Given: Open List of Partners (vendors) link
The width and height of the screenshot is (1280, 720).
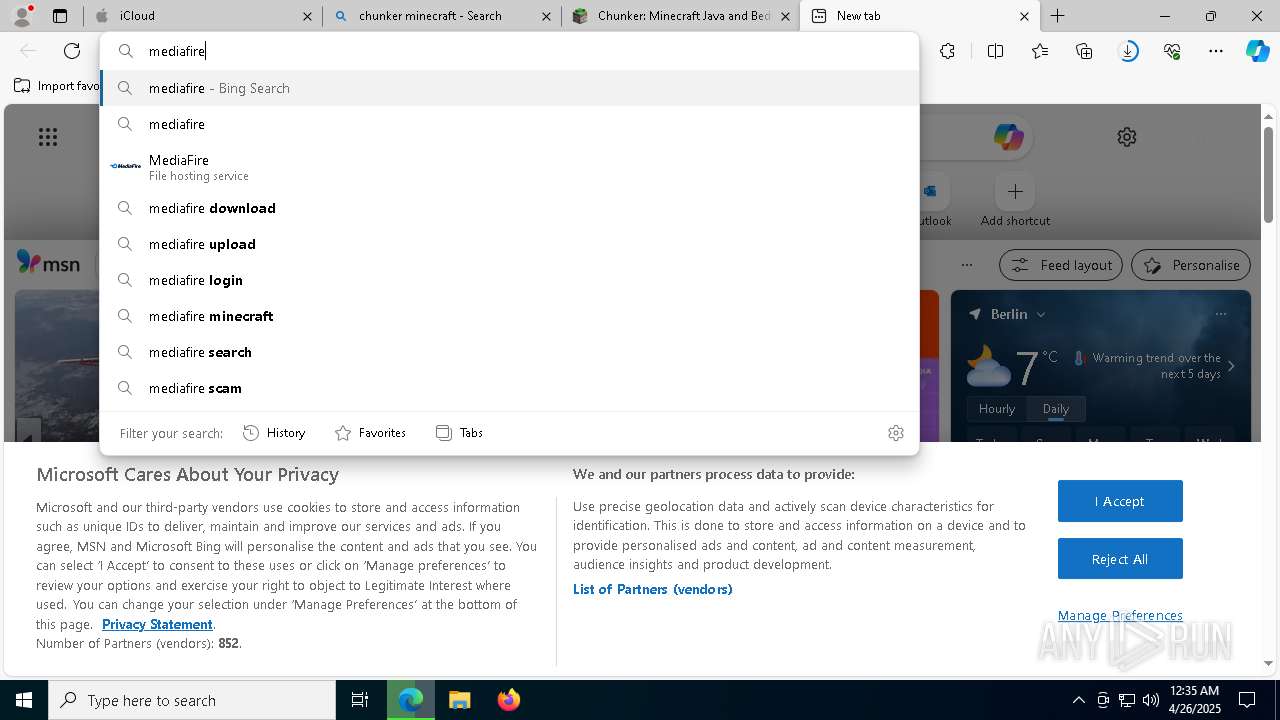Looking at the screenshot, I should (x=653, y=589).
